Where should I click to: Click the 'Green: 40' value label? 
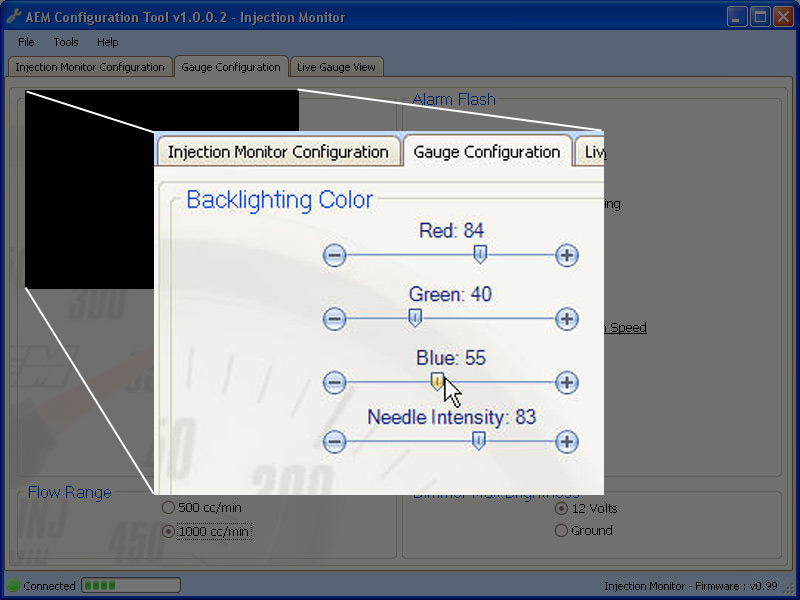pos(450,294)
